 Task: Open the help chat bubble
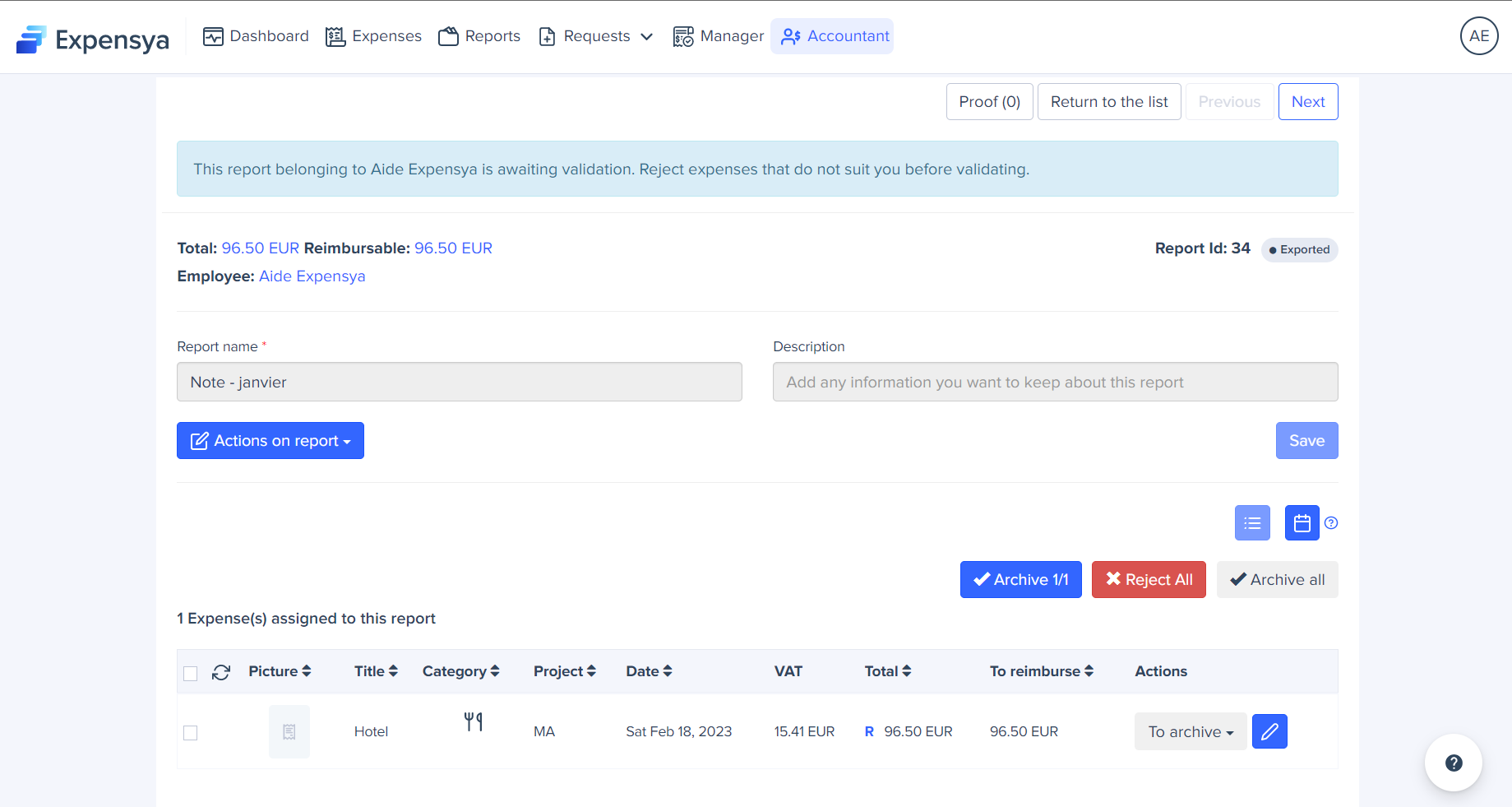point(1453,763)
